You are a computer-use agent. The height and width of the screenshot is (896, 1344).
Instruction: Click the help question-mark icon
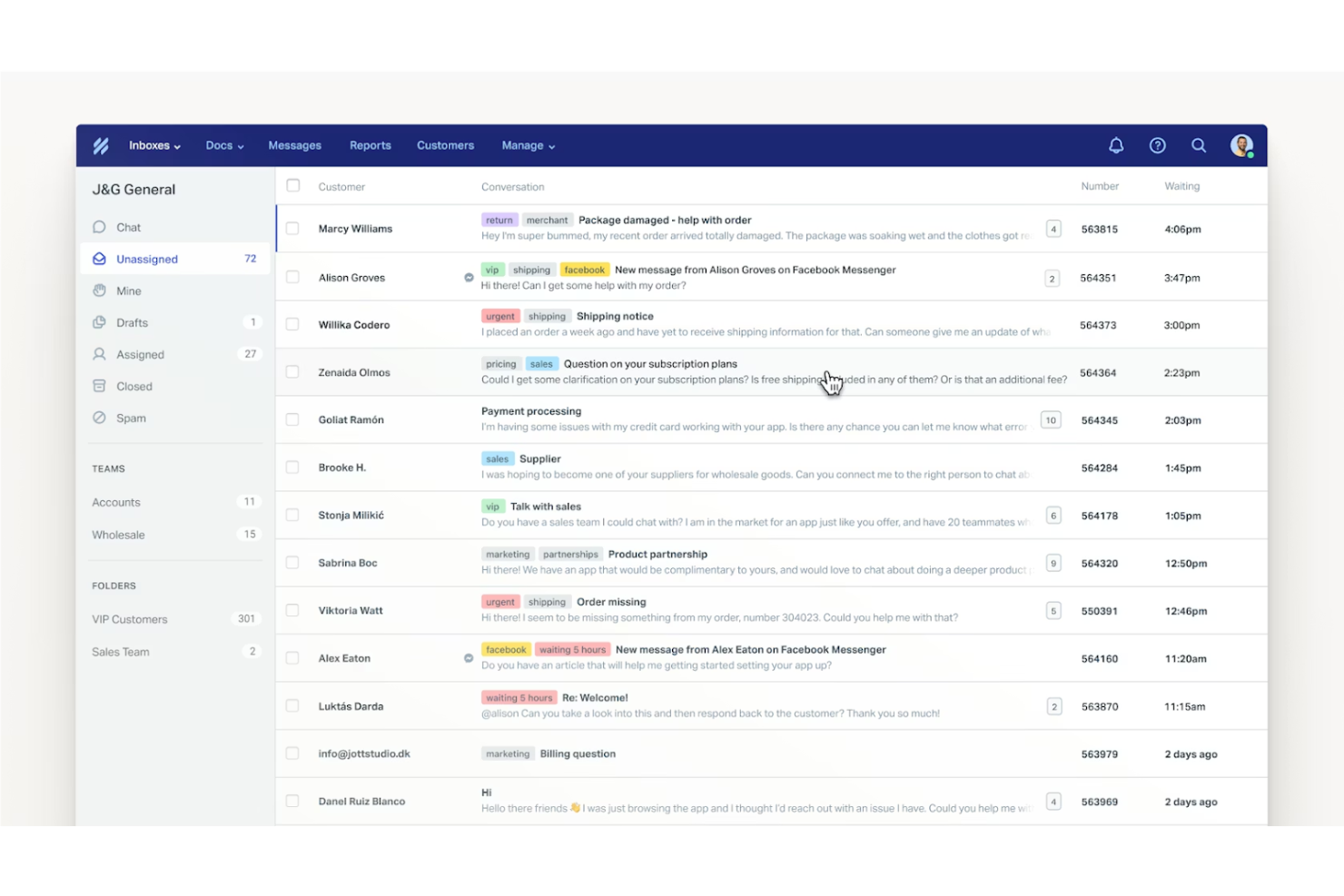point(1157,145)
